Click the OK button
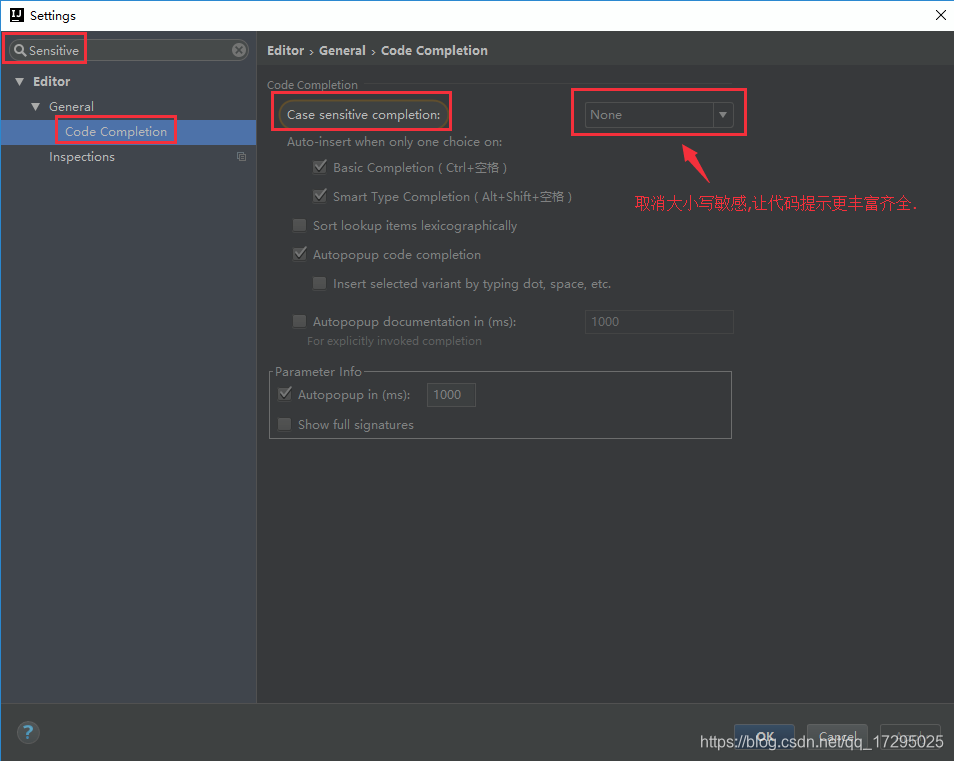954x761 pixels. (x=764, y=736)
